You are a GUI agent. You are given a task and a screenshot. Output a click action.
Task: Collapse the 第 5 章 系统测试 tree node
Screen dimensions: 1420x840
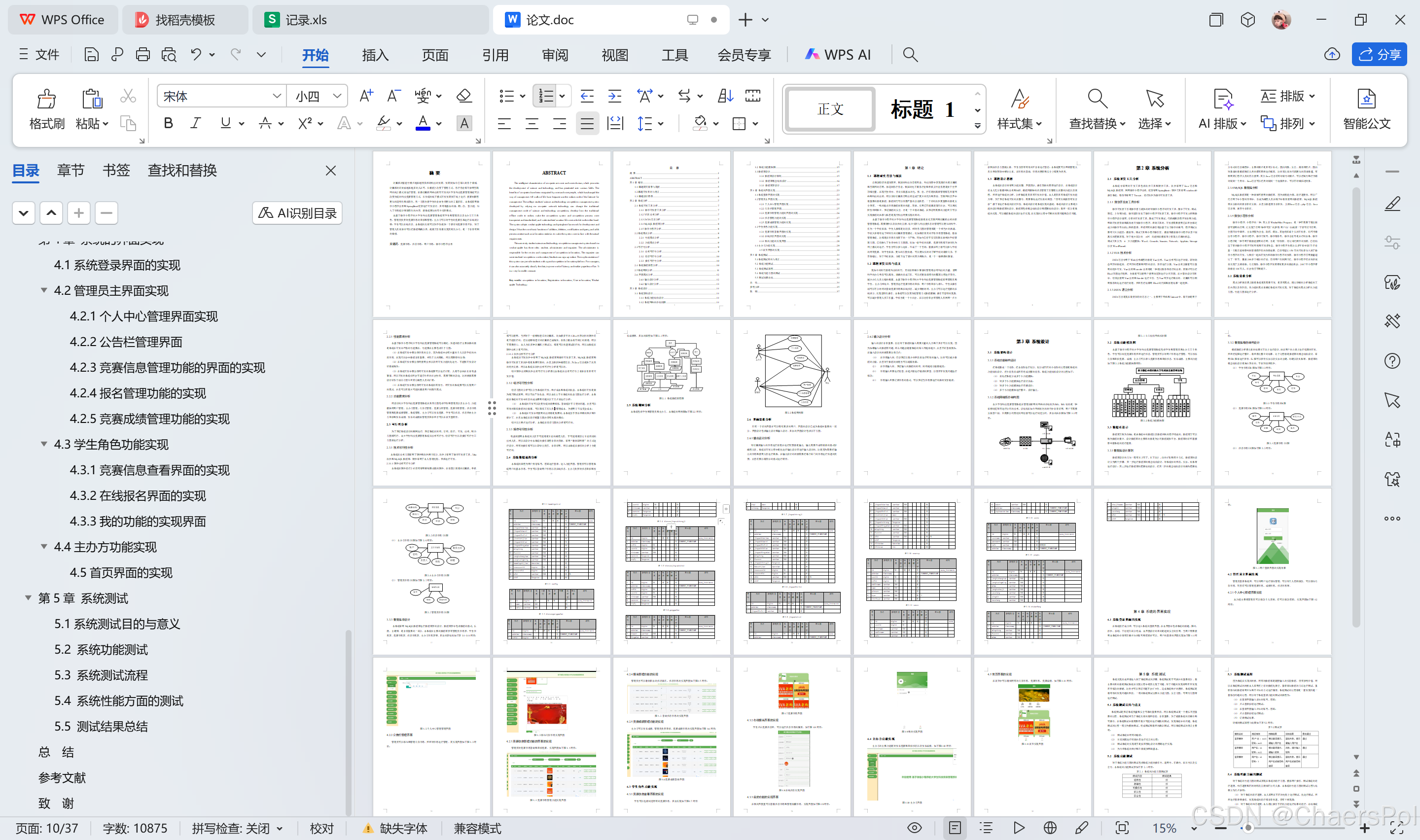click(x=28, y=598)
